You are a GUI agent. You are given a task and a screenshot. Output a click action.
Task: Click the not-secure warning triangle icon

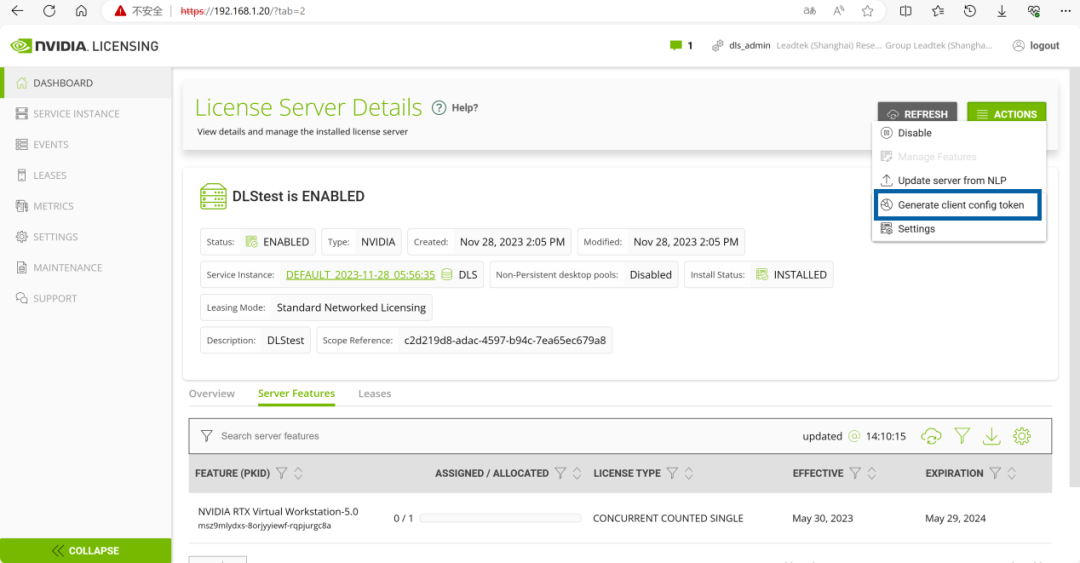point(121,11)
